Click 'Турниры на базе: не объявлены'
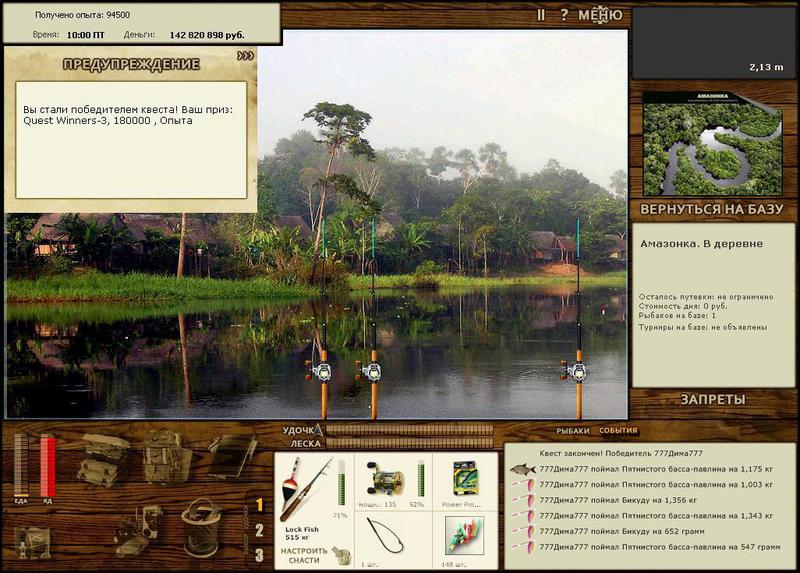This screenshot has height=573, width=800. (703, 327)
